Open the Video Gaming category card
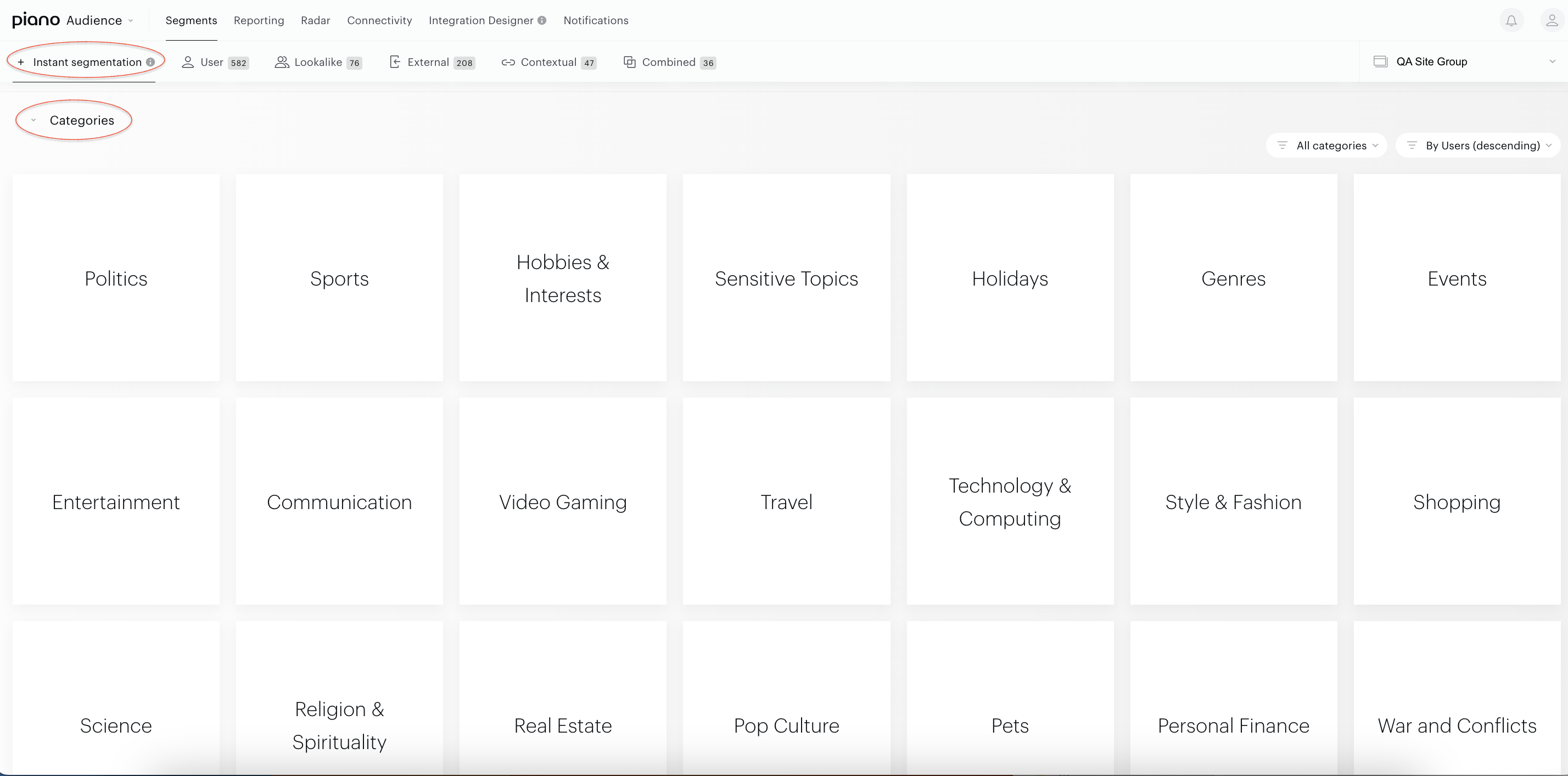This screenshot has width=1568, height=776. tap(562, 501)
